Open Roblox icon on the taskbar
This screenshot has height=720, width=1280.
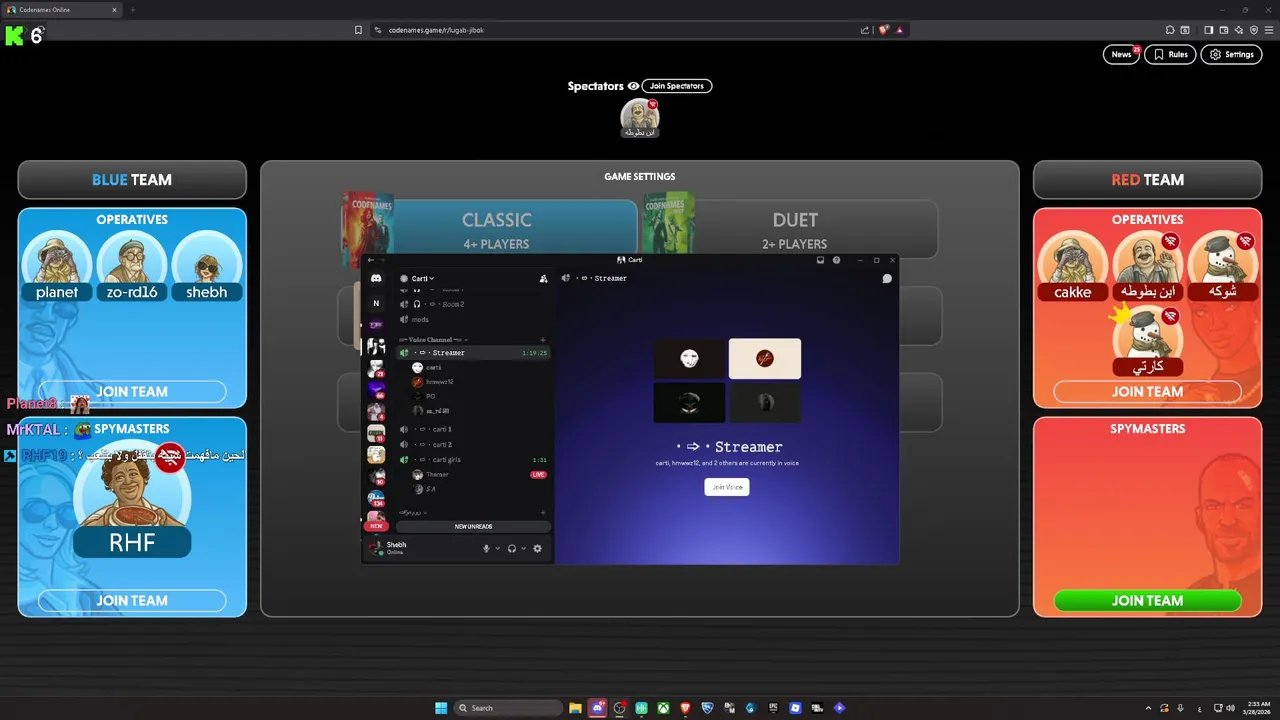795,708
